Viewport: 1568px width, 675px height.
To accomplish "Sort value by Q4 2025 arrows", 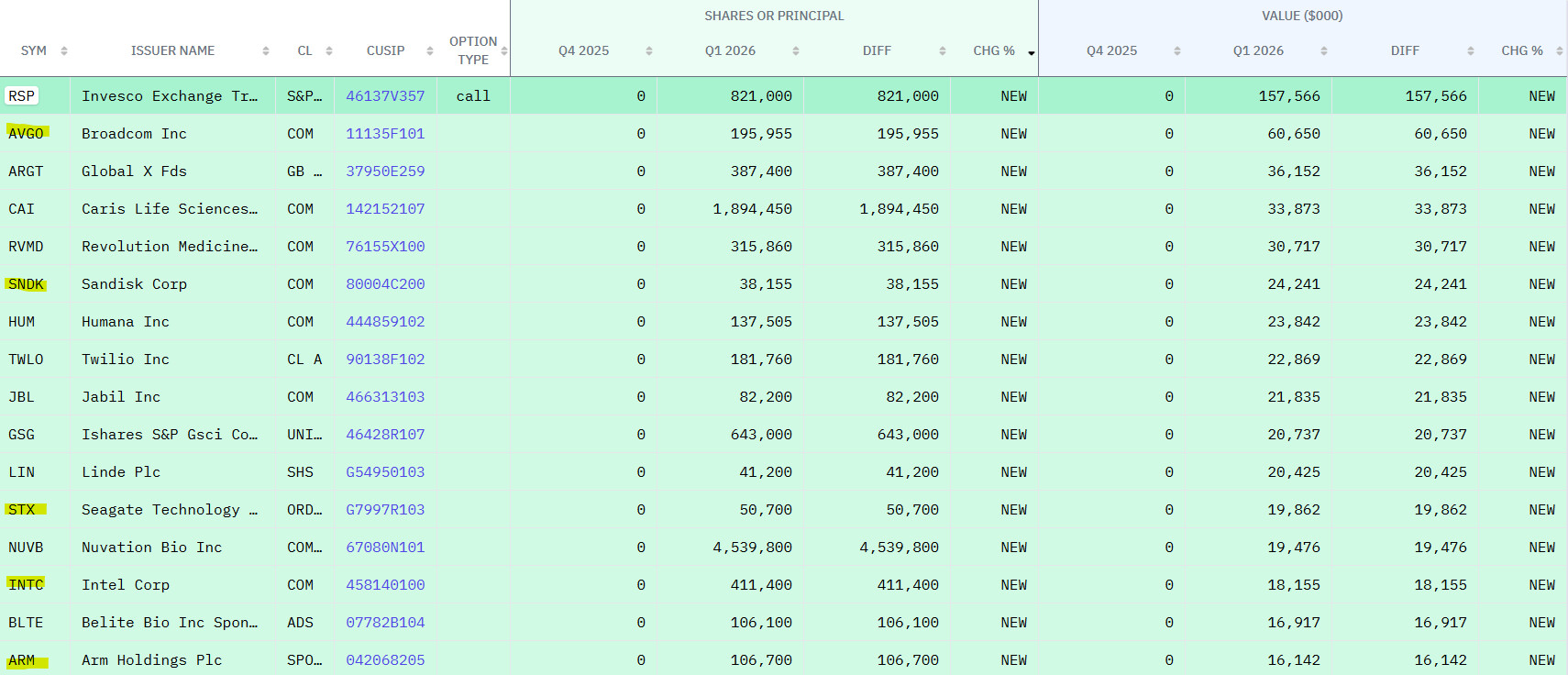I will click(x=1177, y=51).
